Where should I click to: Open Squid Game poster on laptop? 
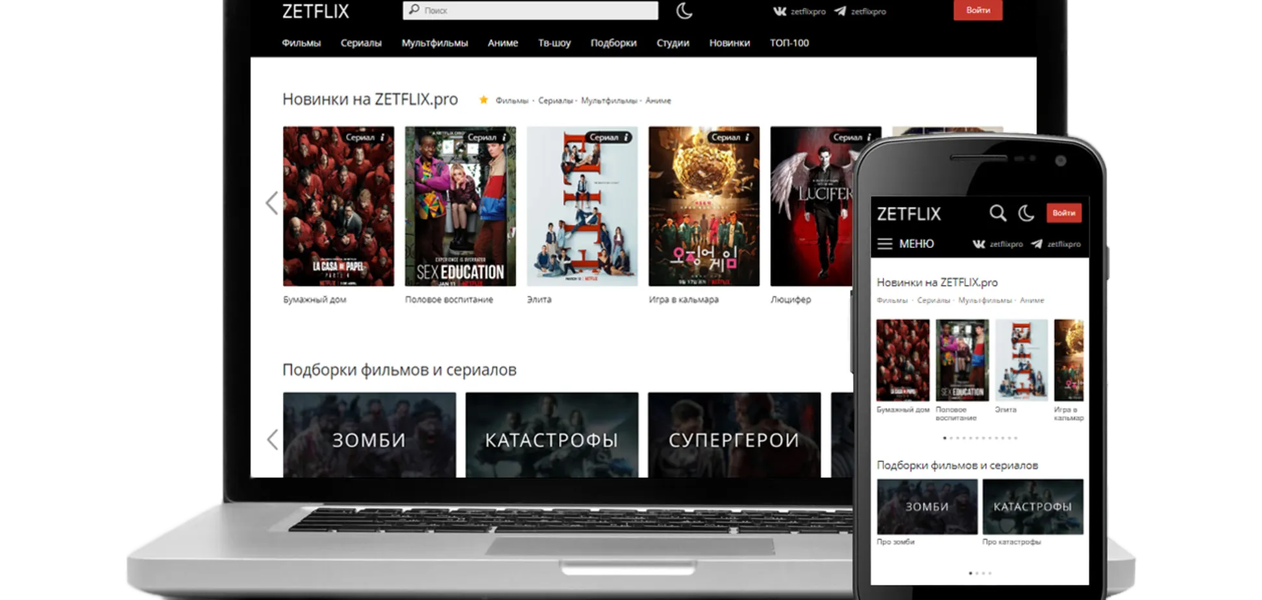tap(704, 206)
